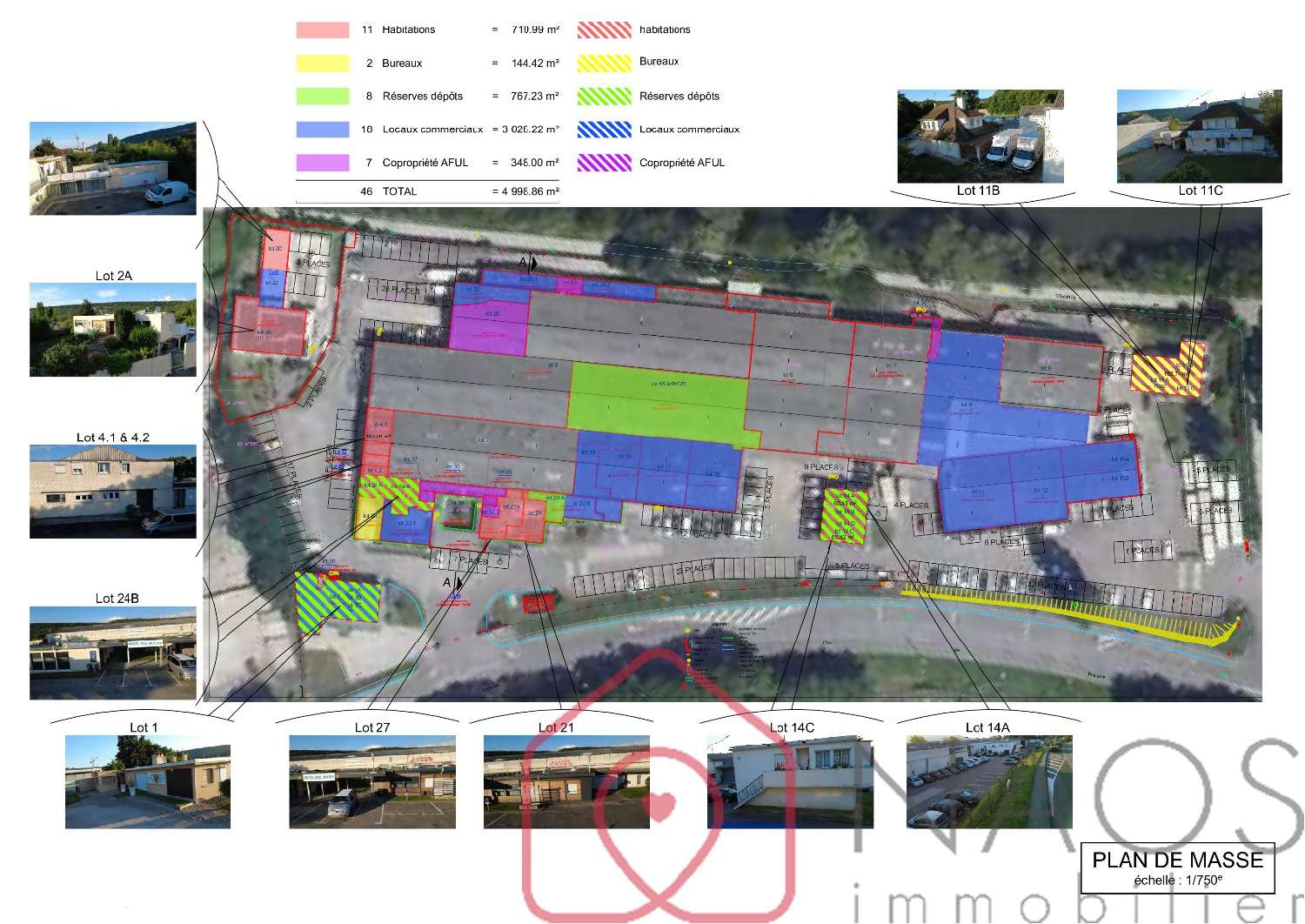Open the Lot 11B aerial photo

tap(980, 136)
